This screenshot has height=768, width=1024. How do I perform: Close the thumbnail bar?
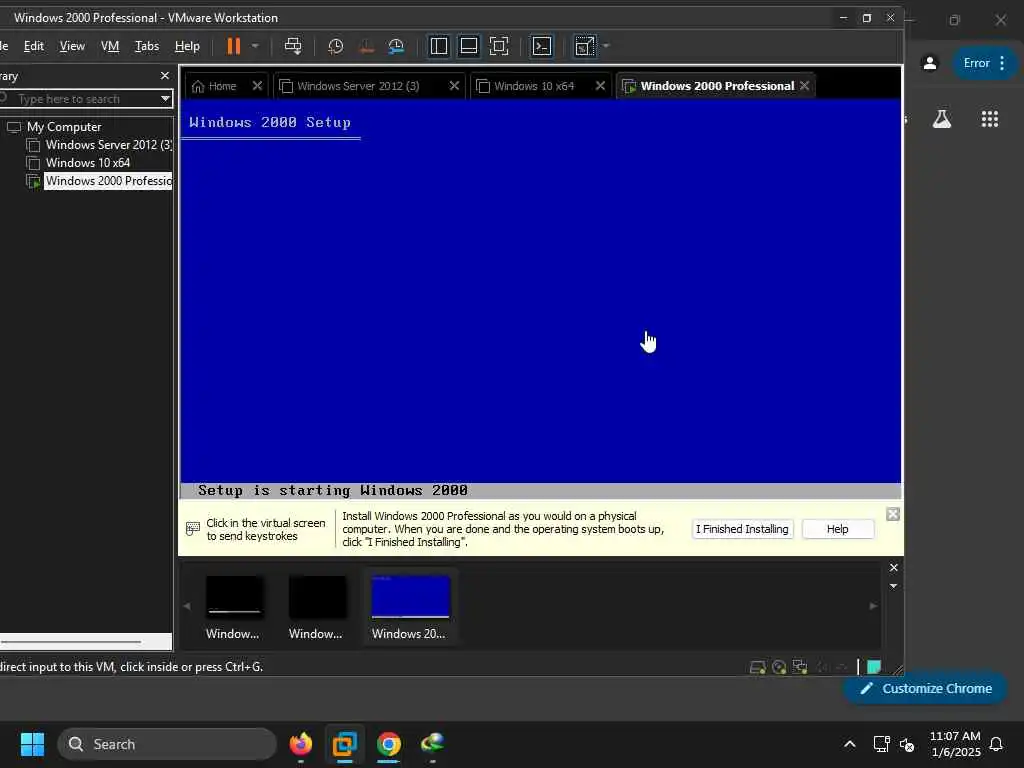click(893, 568)
